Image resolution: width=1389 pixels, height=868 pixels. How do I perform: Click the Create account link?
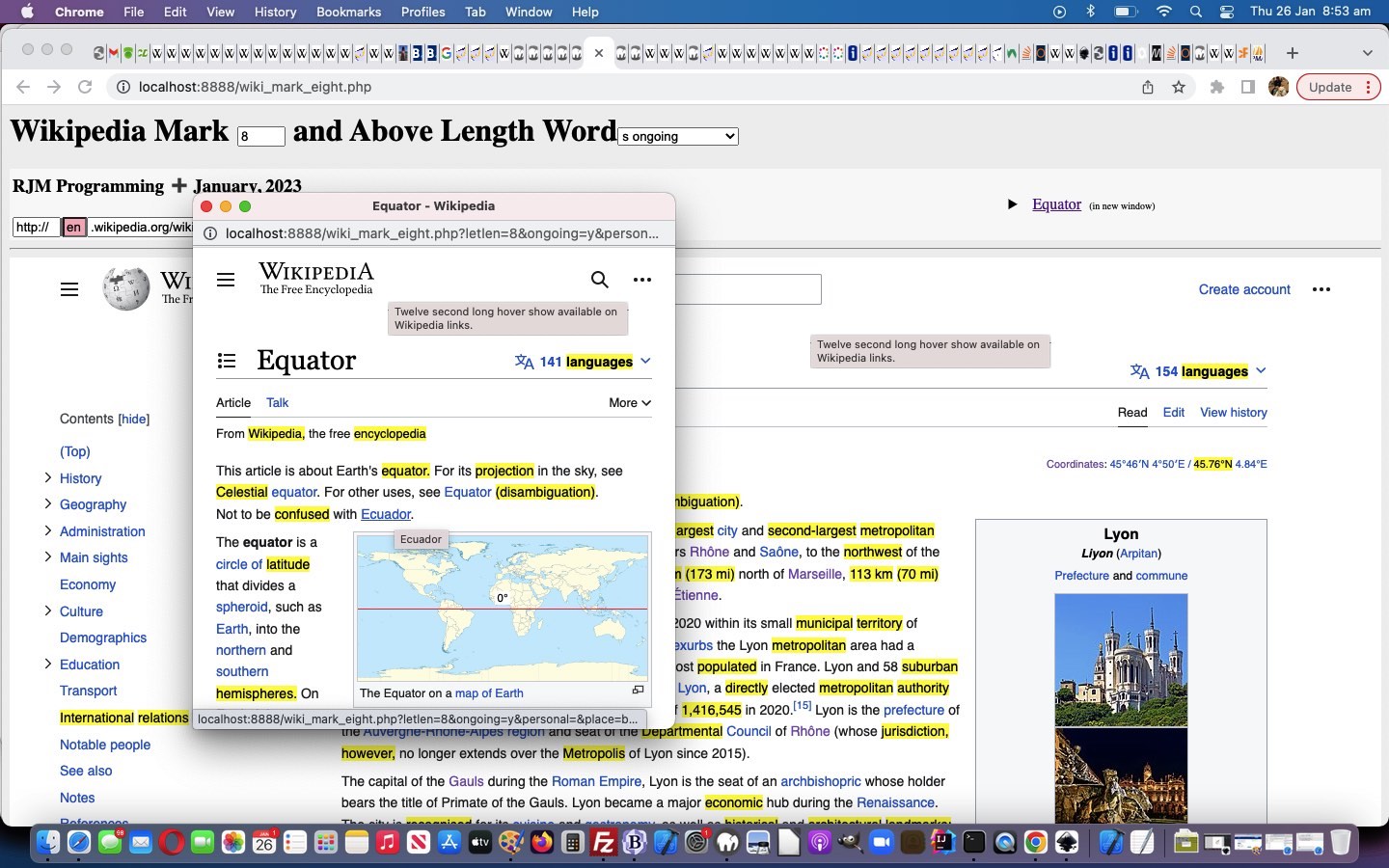tap(1244, 289)
